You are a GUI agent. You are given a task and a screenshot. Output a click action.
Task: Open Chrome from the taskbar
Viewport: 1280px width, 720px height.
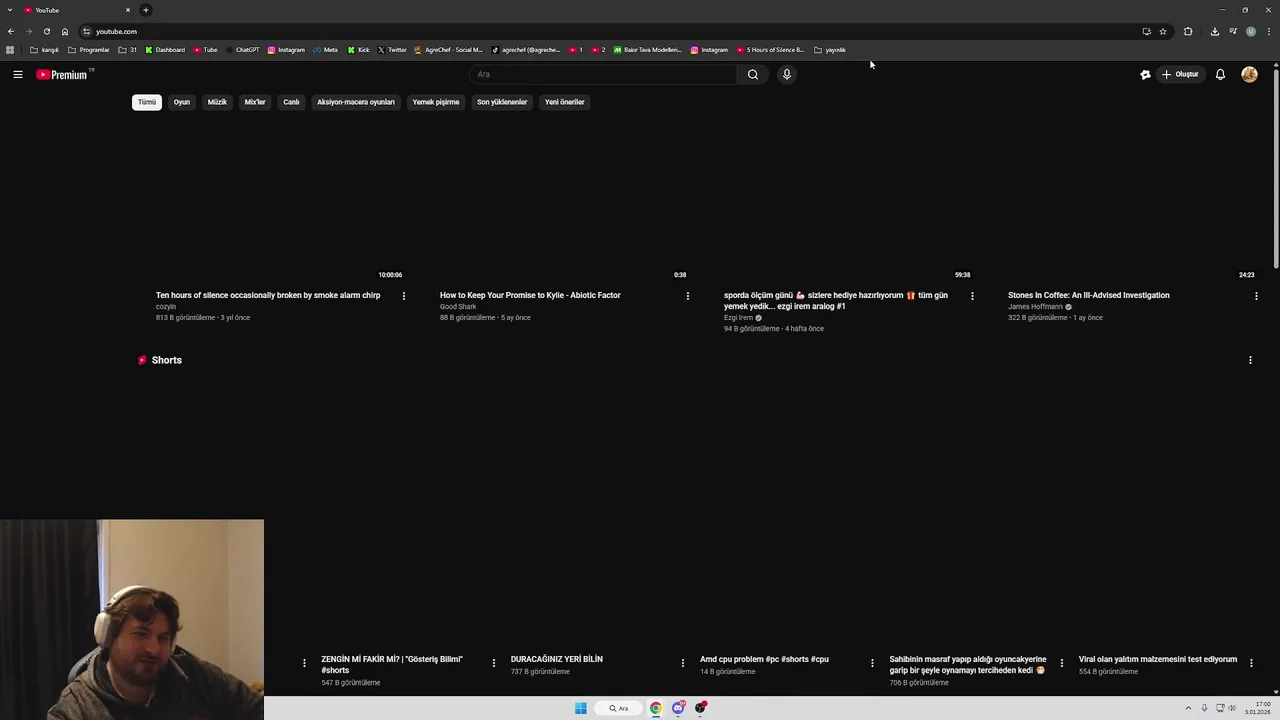pyautogui.click(x=656, y=708)
